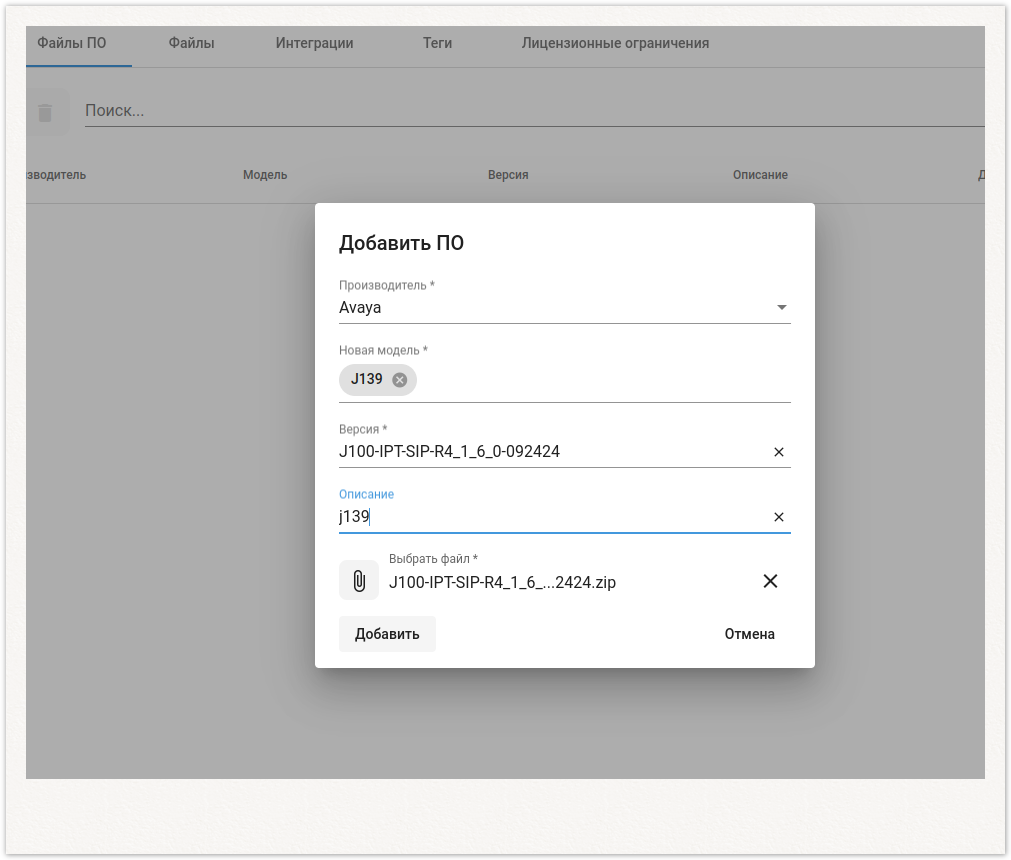
Task: Expand the Производитель dropdown arrow
Action: pyautogui.click(x=781, y=308)
